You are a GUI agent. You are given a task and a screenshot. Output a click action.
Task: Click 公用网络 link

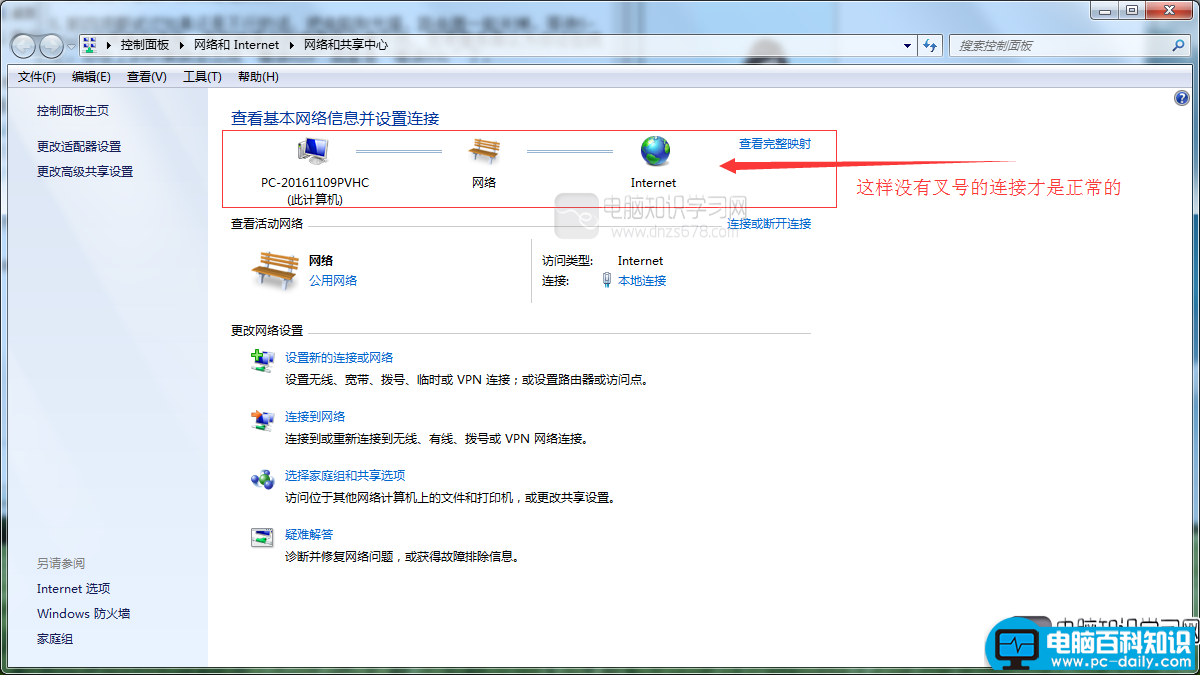coord(333,280)
